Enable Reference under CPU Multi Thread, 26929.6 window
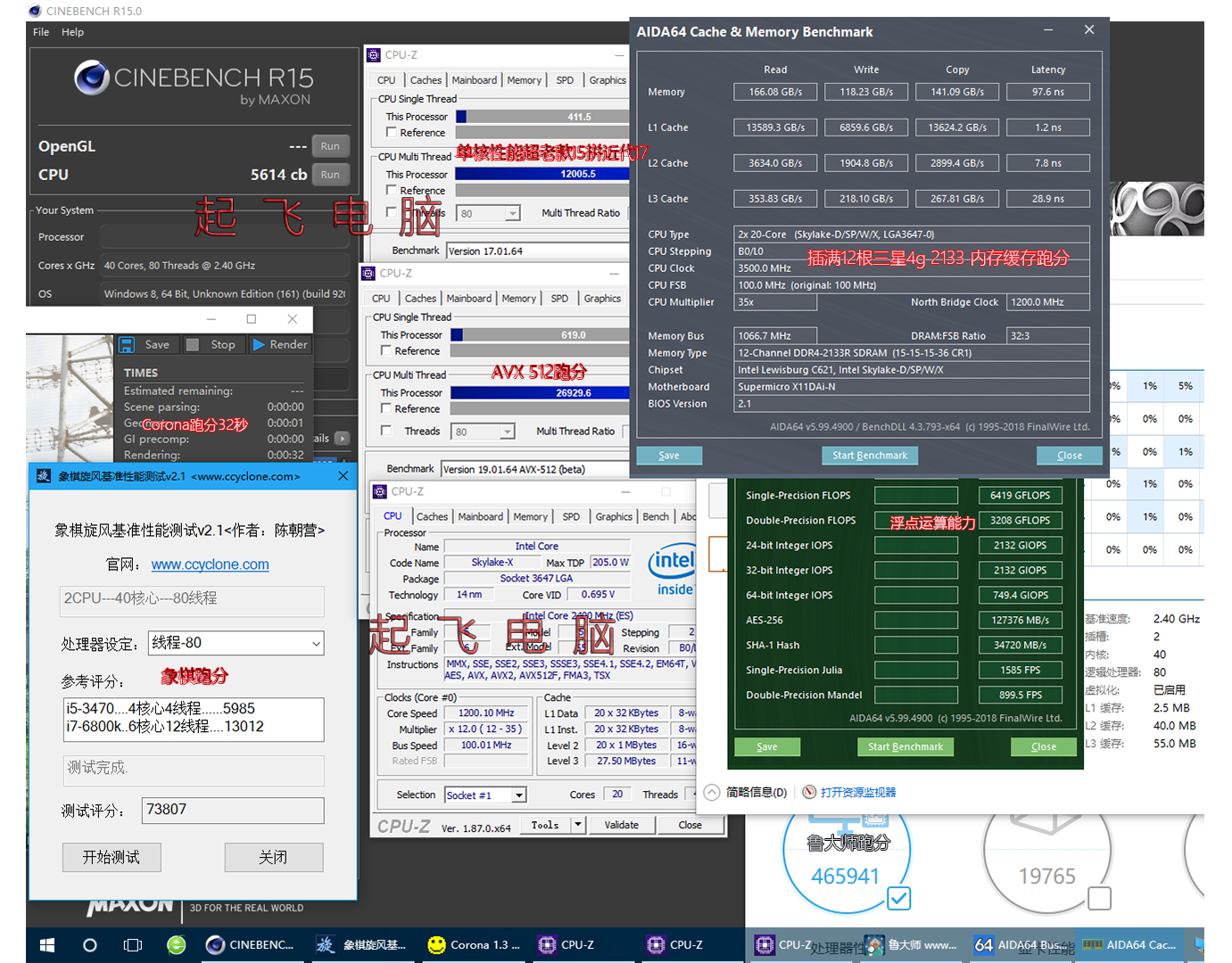 [x=385, y=408]
